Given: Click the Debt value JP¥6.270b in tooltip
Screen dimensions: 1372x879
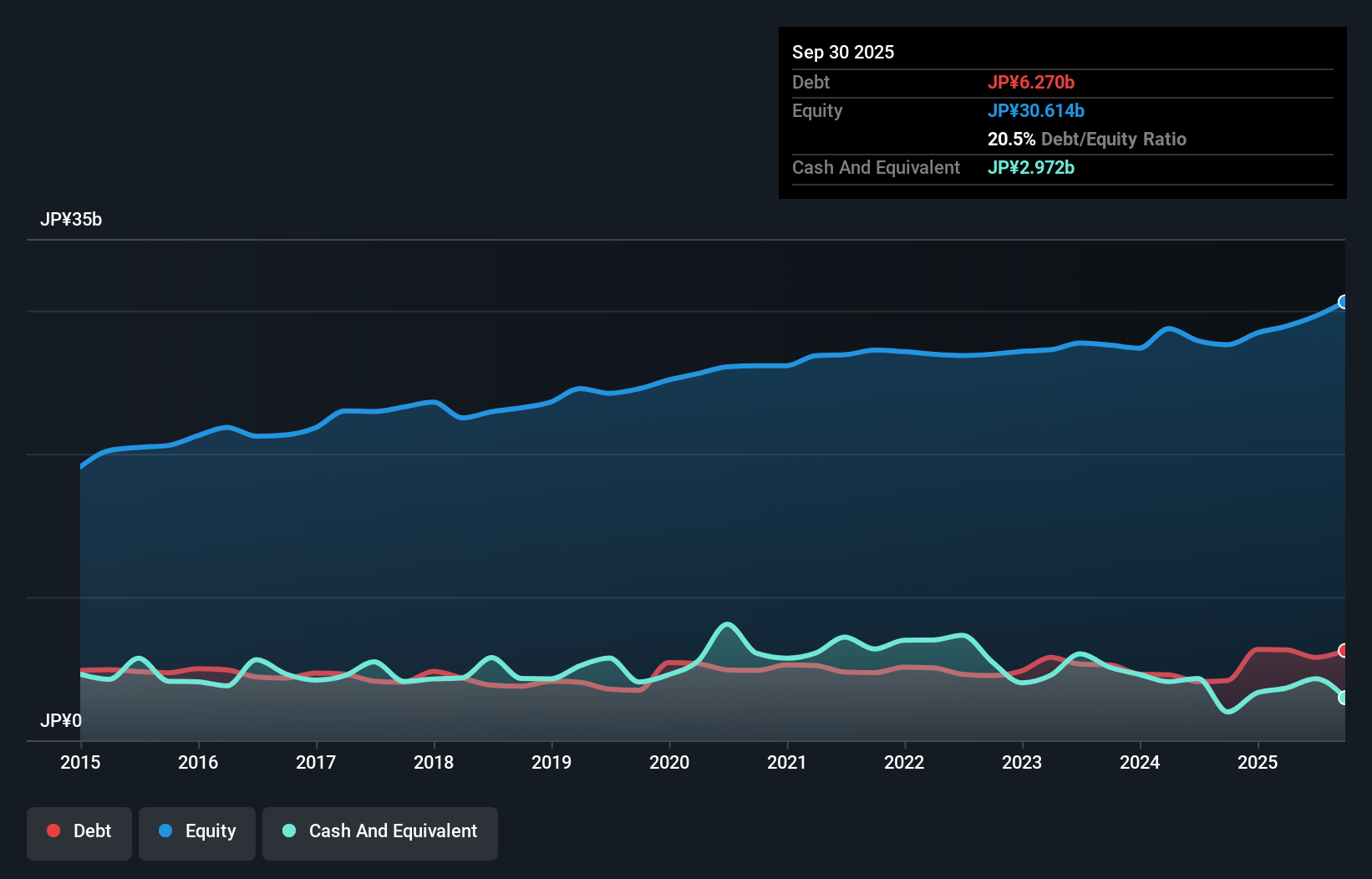Looking at the screenshot, I should click(1032, 82).
